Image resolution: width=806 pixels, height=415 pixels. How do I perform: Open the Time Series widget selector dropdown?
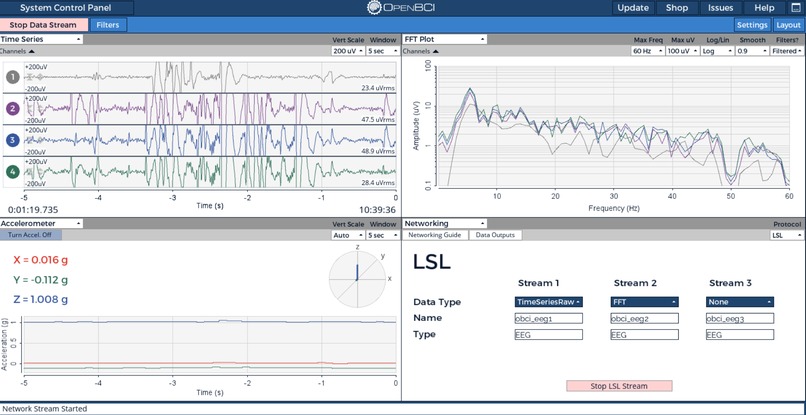click(x=41, y=39)
